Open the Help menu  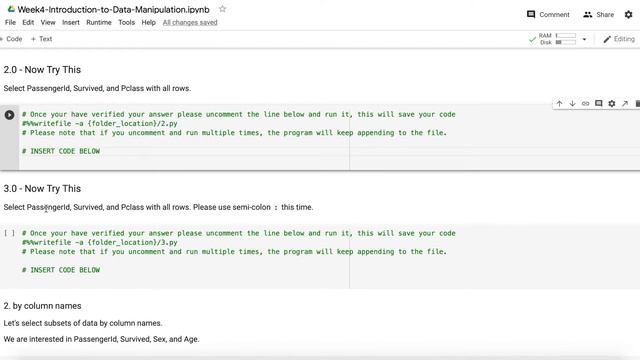[149, 22]
